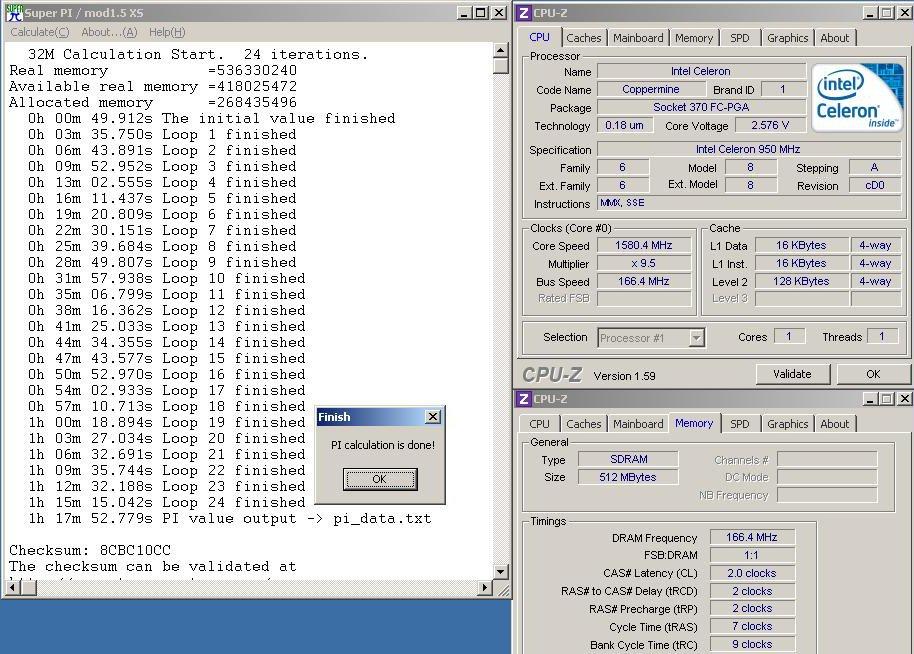Click Memory tab in lower CPU-Z window

694,423
